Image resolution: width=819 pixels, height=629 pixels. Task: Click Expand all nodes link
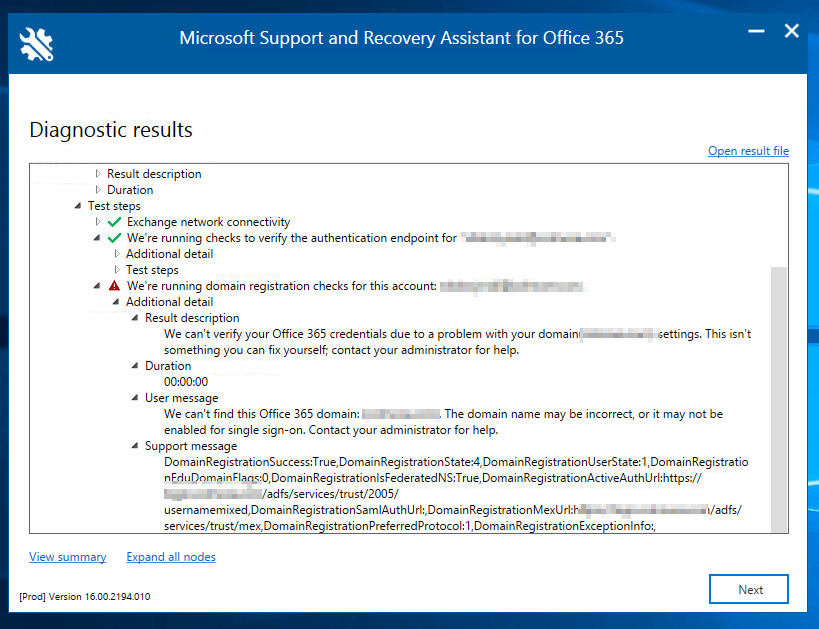coord(170,557)
